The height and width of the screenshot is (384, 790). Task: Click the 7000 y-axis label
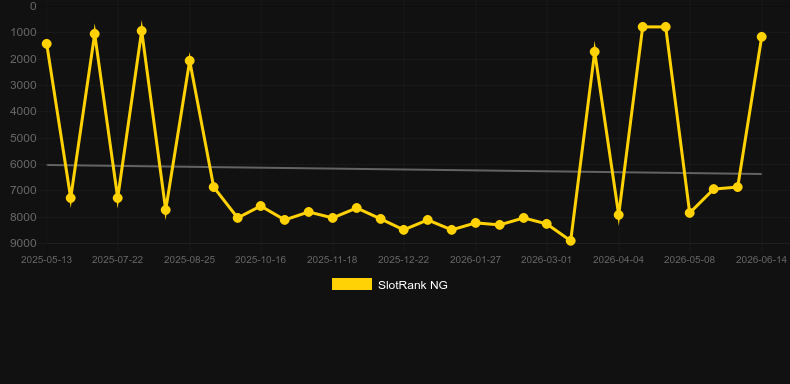[x=24, y=190]
